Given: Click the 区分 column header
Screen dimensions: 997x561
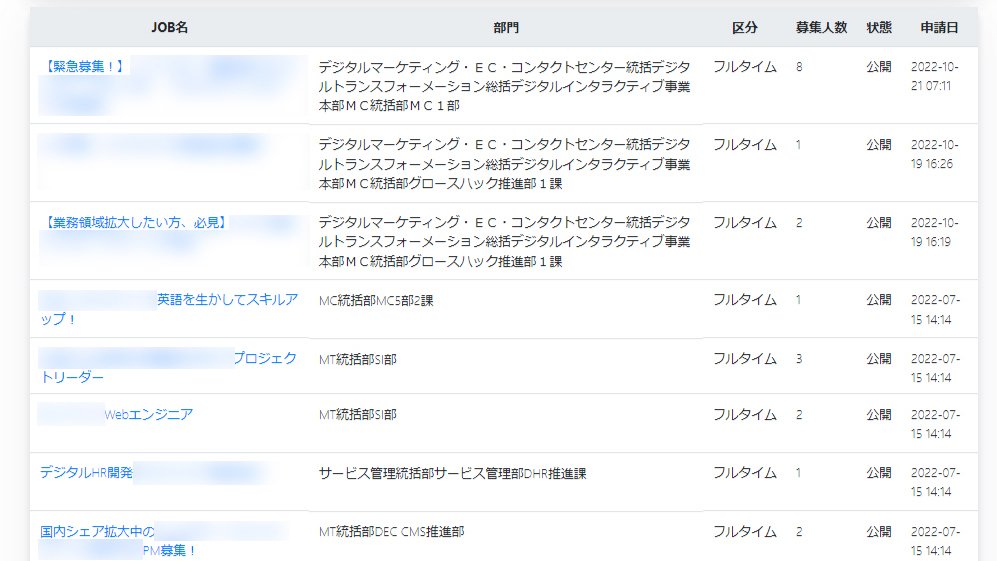Looking at the screenshot, I should pyautogui.click(x=745, y=28).
